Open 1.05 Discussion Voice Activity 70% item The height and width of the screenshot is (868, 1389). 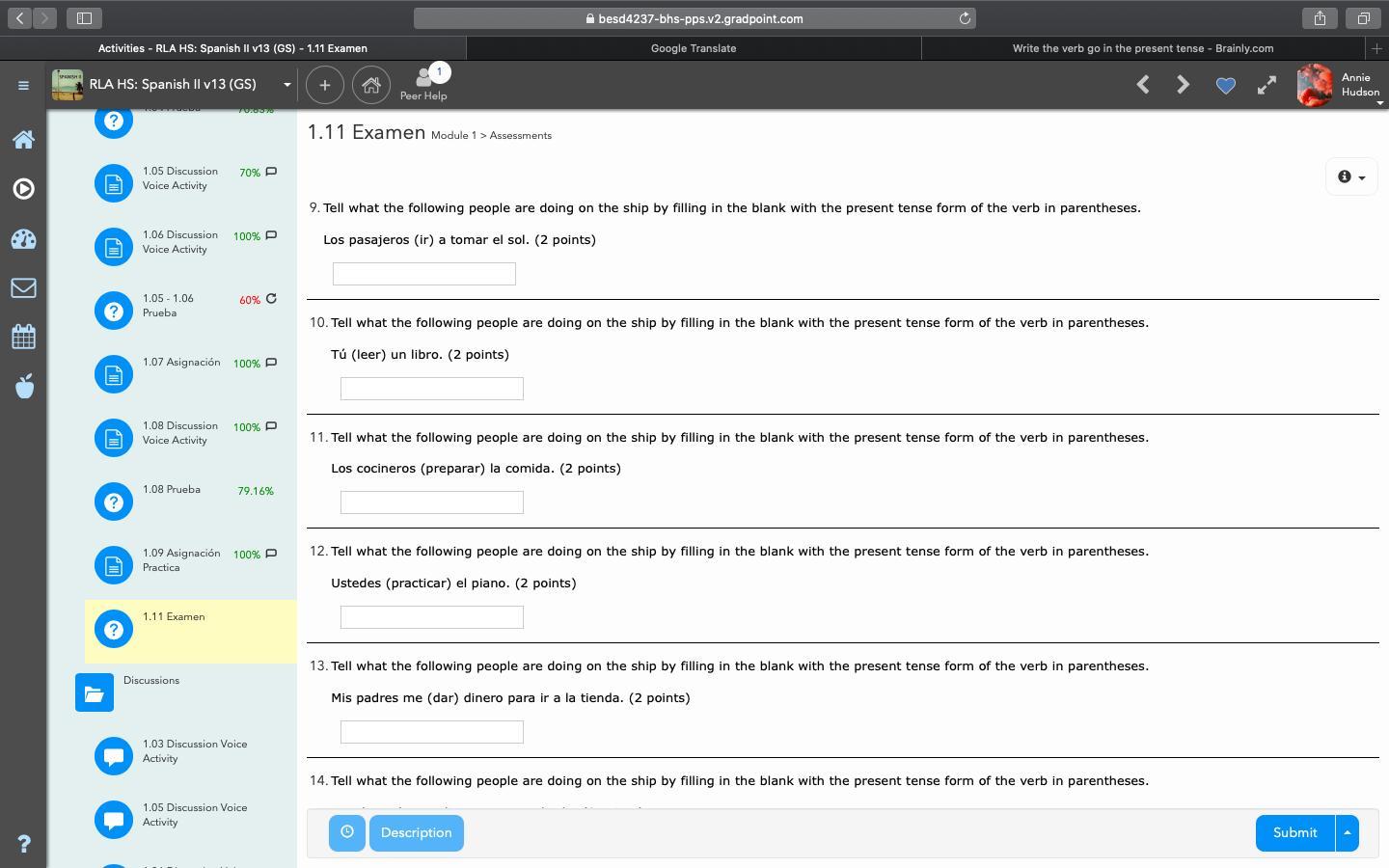[191, 183]
